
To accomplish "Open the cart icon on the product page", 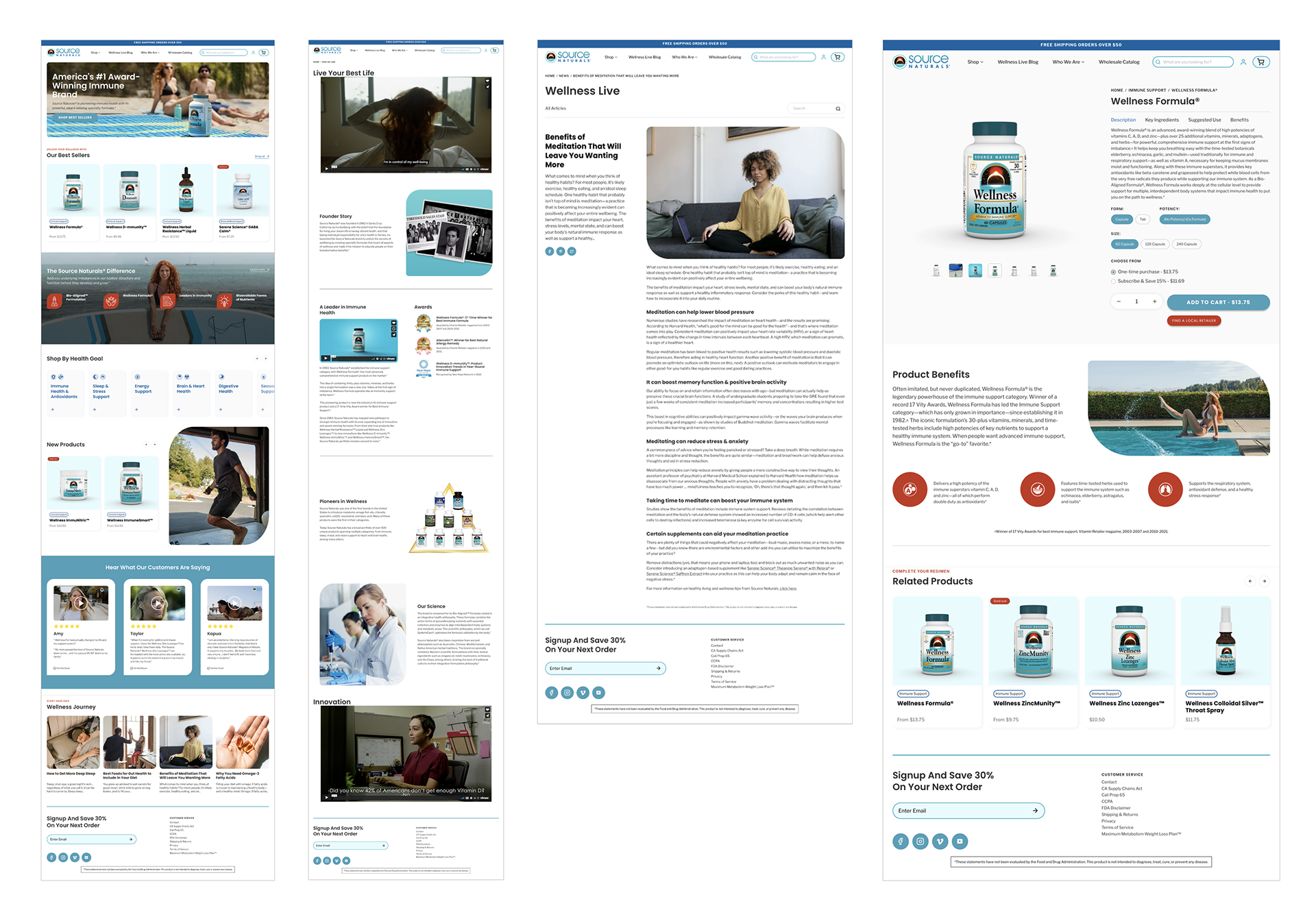I will (x=1261, y=62).
